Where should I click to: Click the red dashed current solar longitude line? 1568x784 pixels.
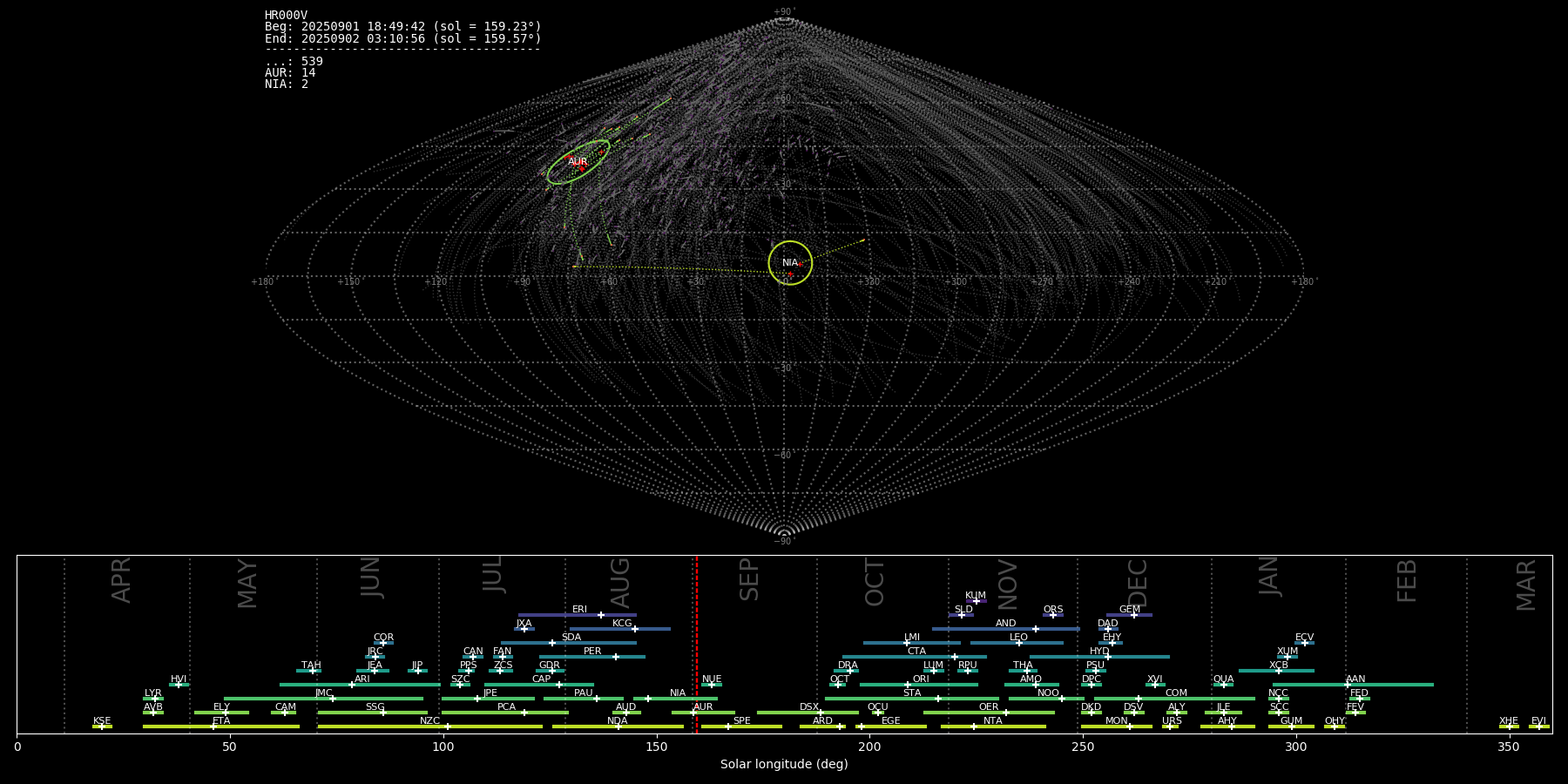point(697,644)
